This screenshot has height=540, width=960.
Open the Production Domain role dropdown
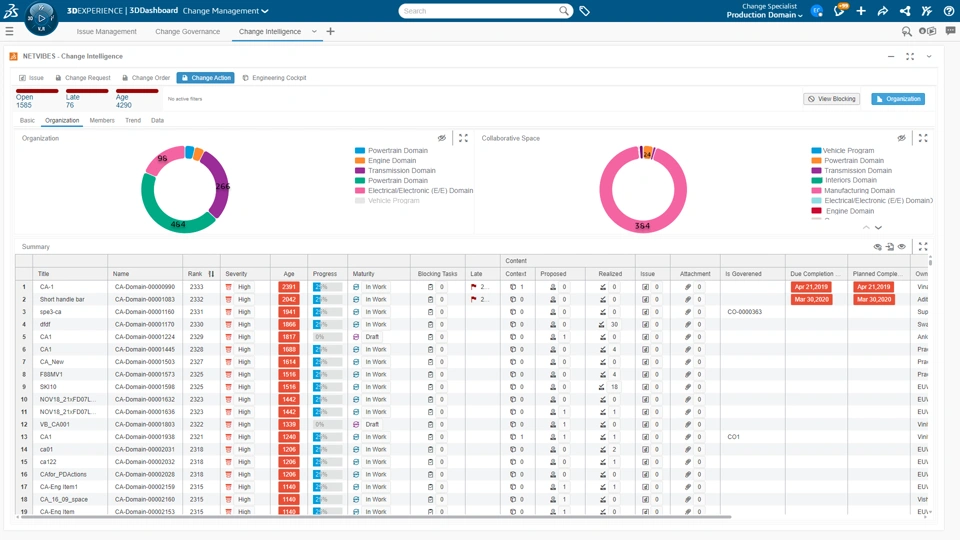764,15
